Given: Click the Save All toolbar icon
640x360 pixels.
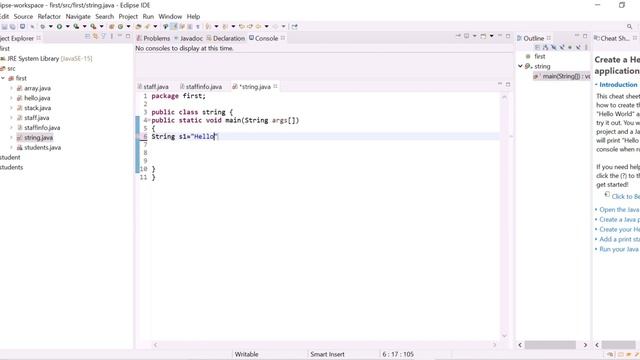Looking at the screenshot, I should coord(13,27).
